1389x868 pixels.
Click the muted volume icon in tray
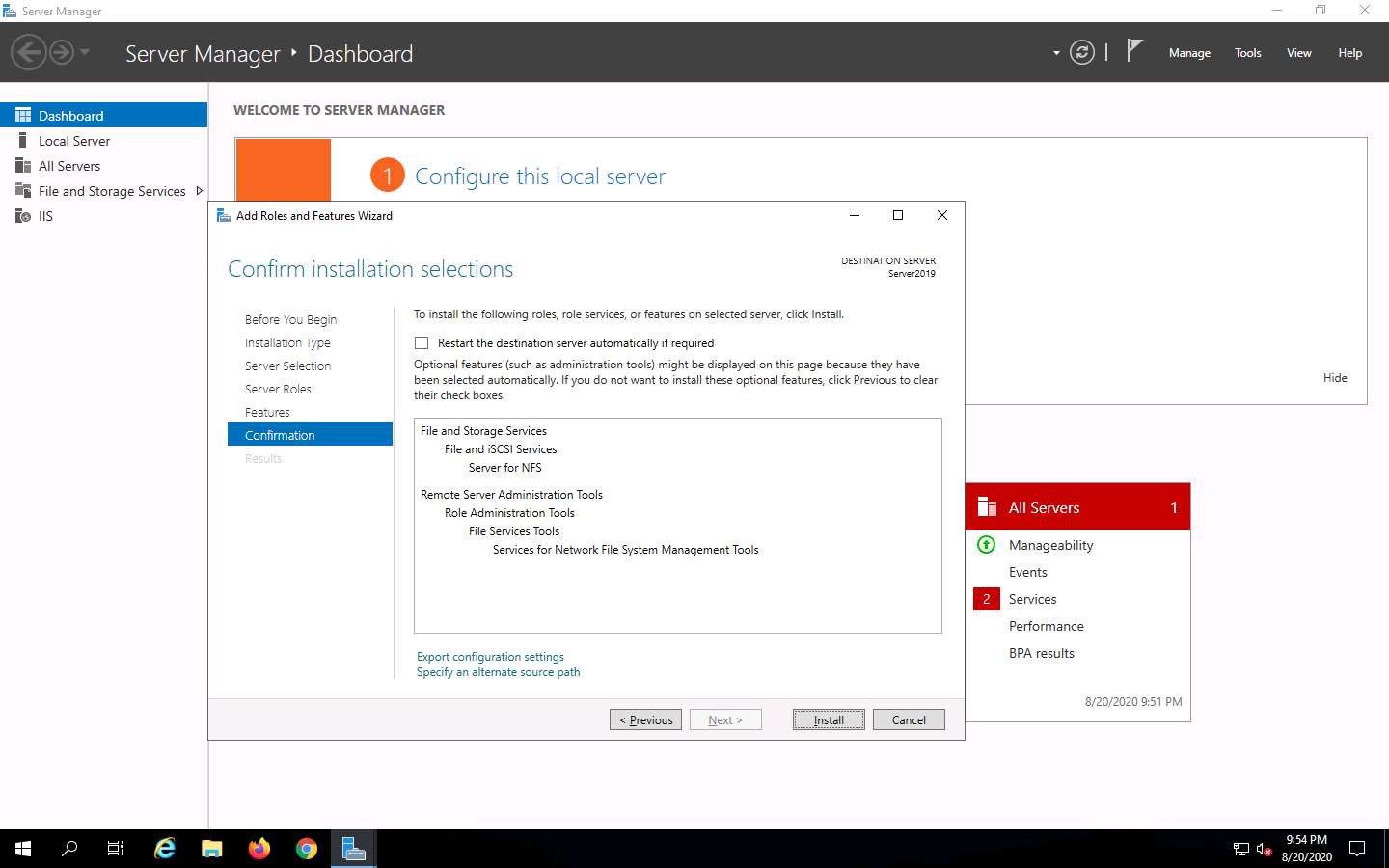pyautogui.click(x=1265, y=850)
